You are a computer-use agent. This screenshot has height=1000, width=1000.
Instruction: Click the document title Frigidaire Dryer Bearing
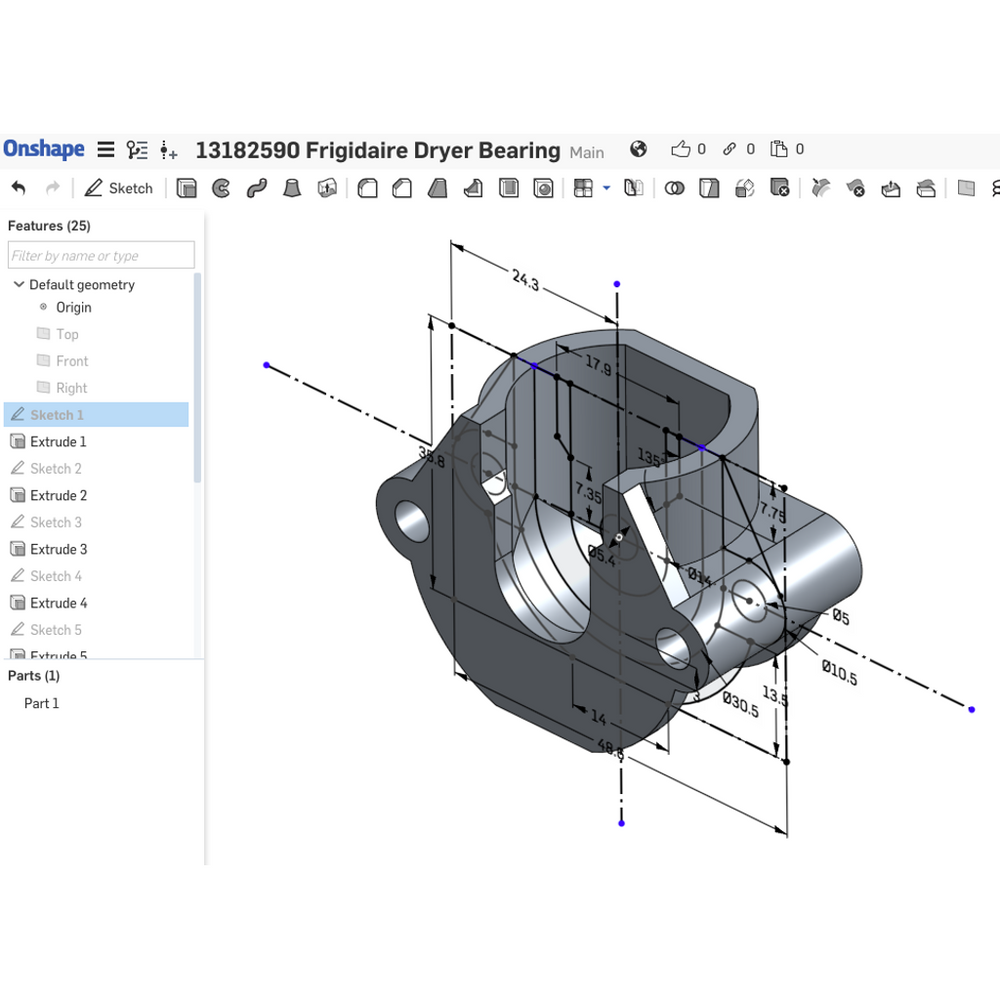tap(378, 151)
